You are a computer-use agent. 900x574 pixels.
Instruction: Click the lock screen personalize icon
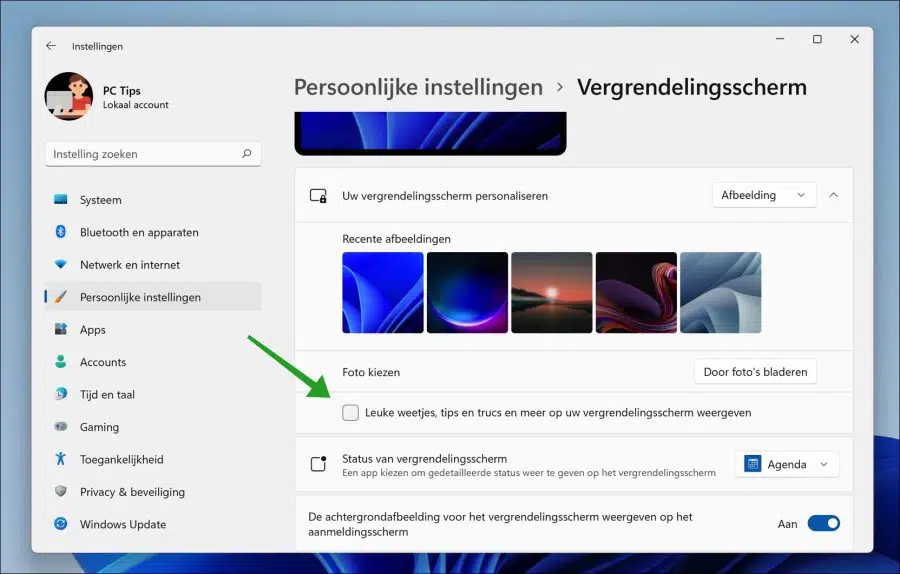(318, 196)
